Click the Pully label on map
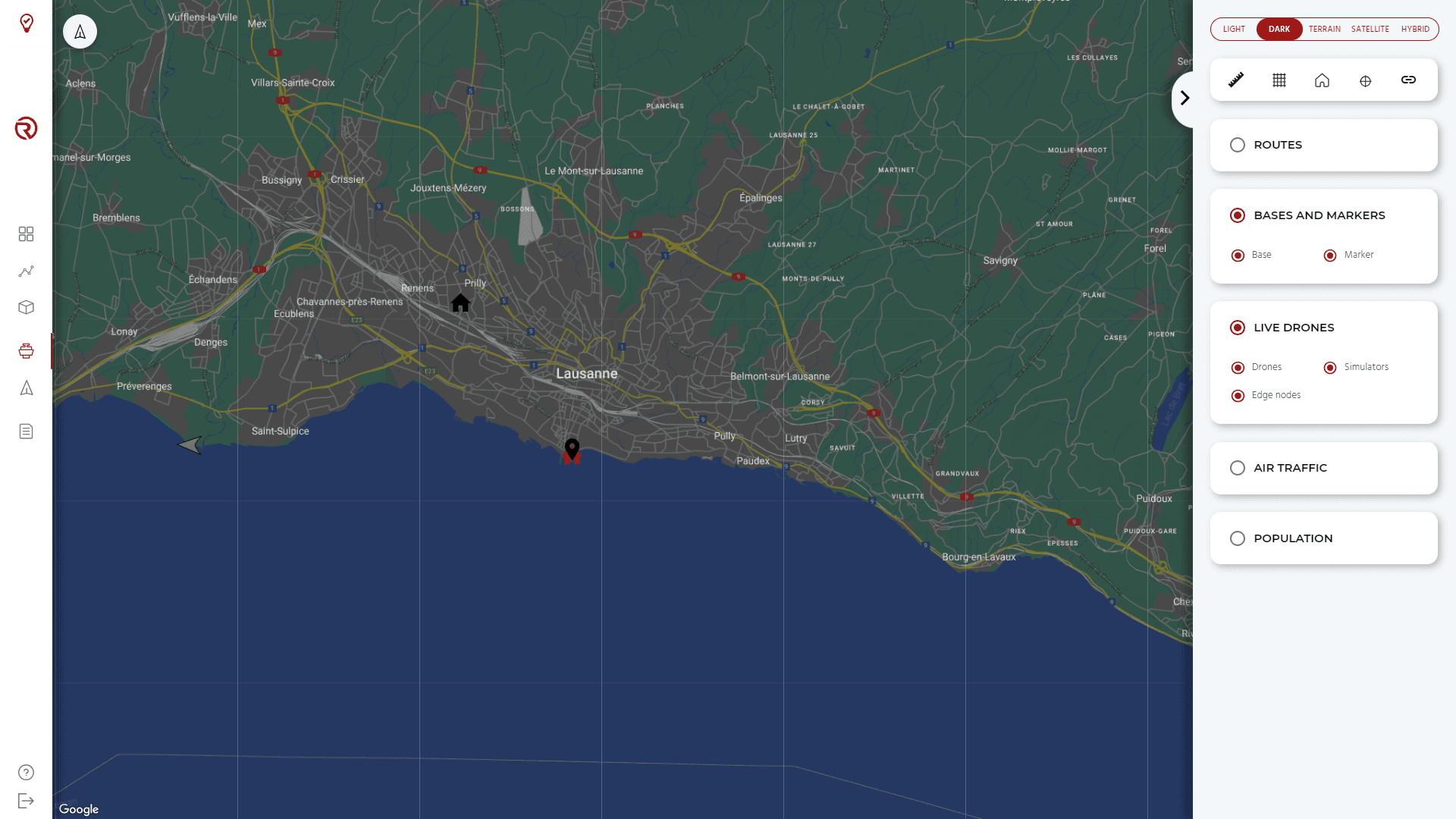 tap(724, 436)
